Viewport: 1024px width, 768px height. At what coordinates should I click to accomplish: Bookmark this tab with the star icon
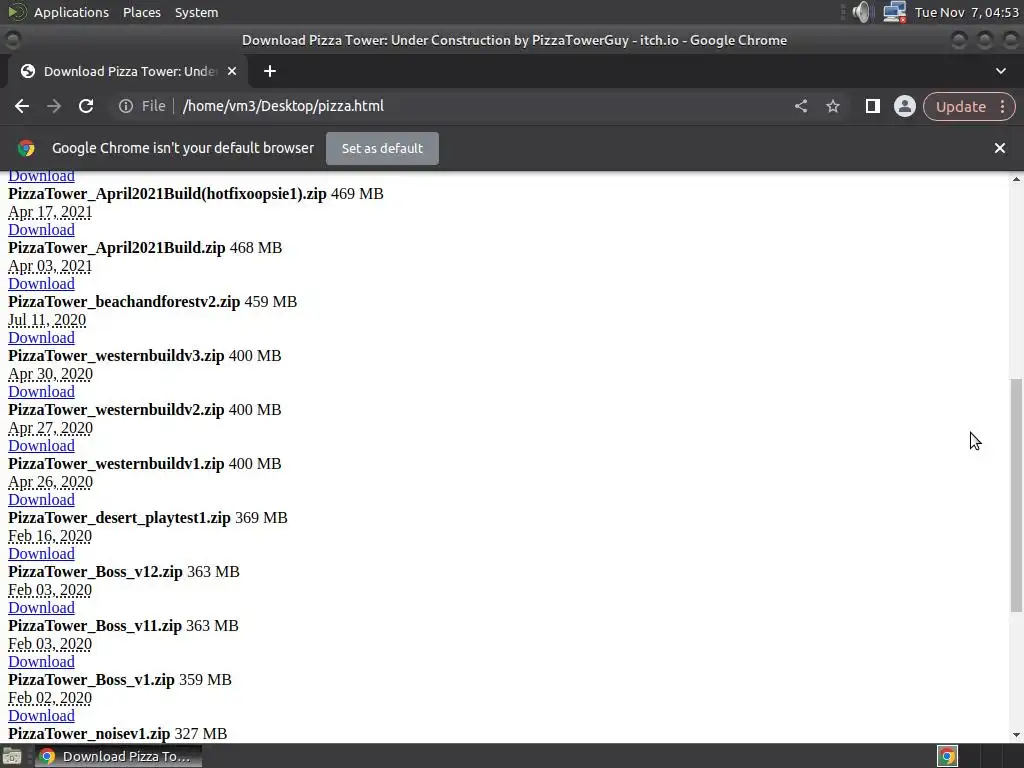click(x=833, y=106)
